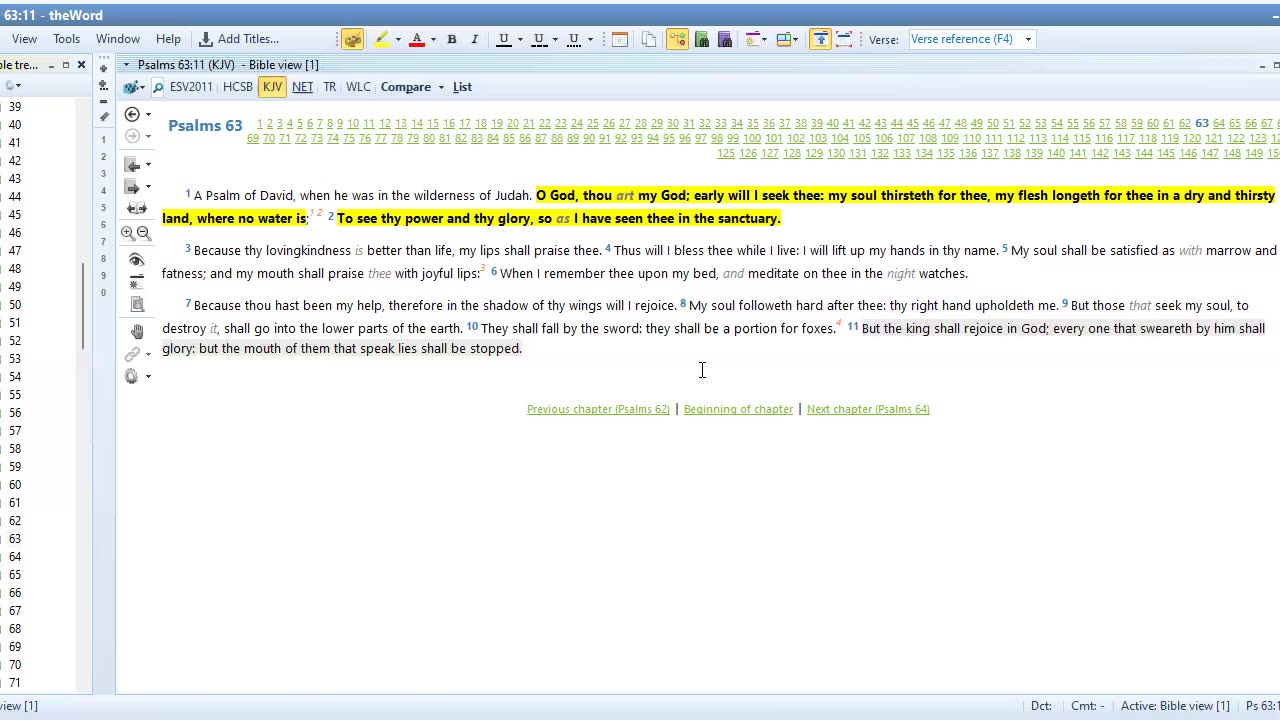Open the Window menu
Screen dimensions: 1280x720
click(x=118, y=39)
